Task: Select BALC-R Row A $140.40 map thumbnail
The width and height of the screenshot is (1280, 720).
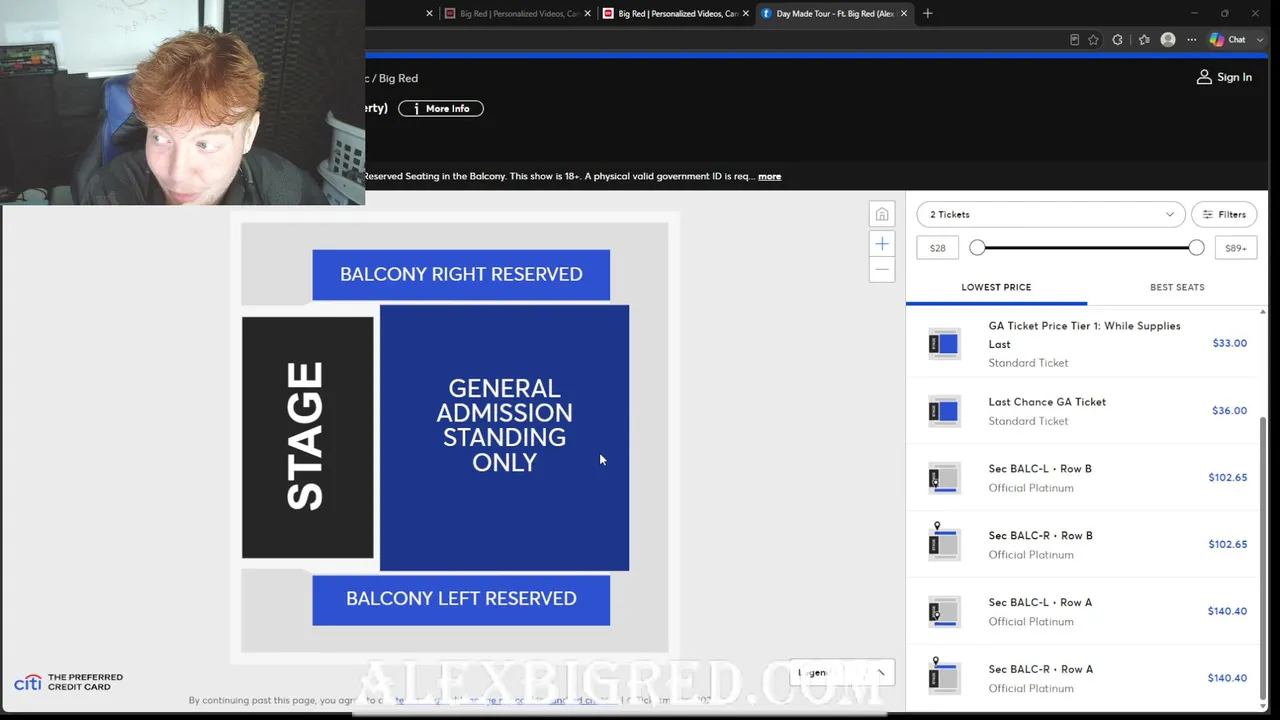Action: tap(943, 678)
